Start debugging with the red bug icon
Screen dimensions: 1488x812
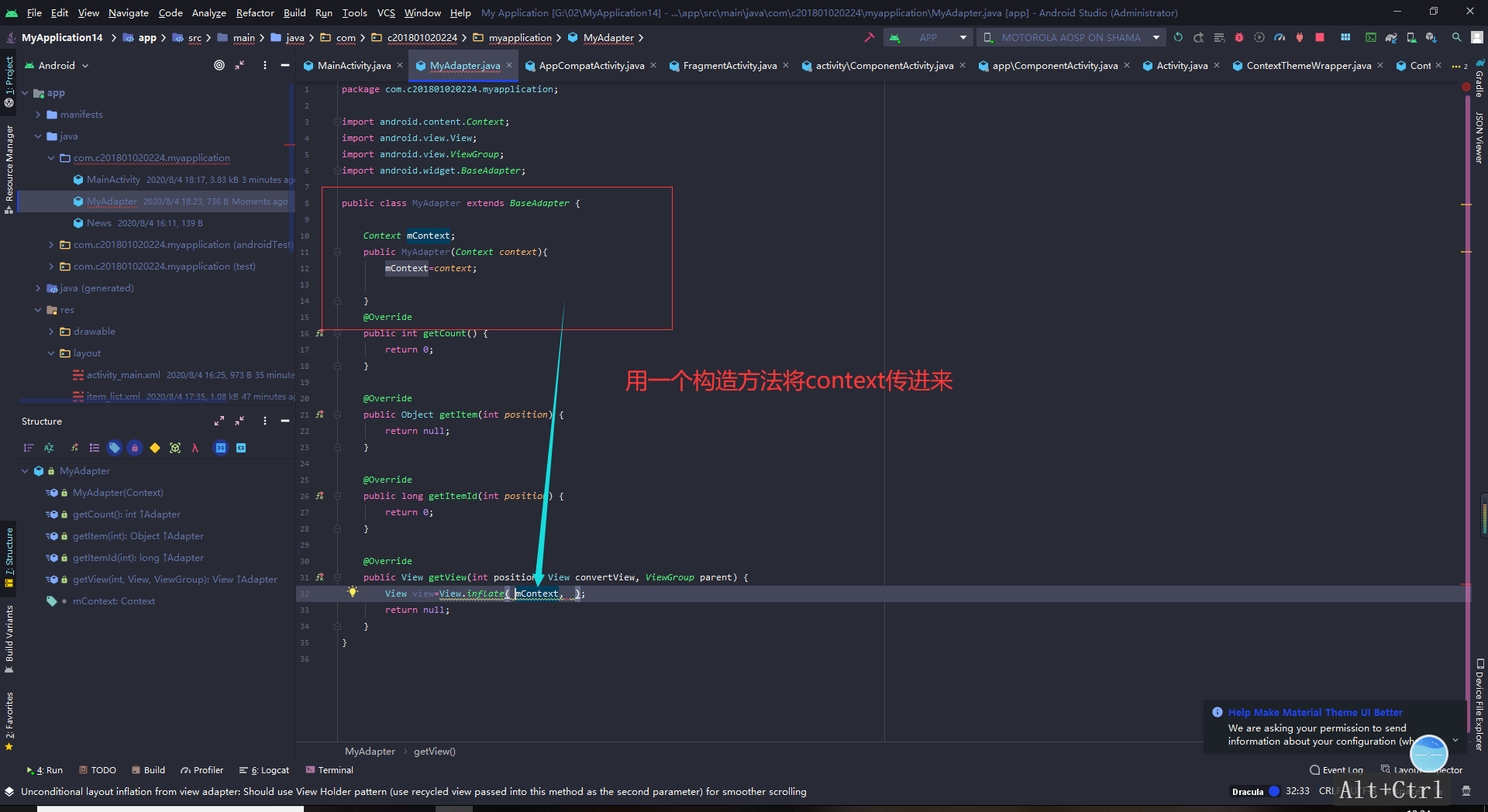coord(1238,37)
